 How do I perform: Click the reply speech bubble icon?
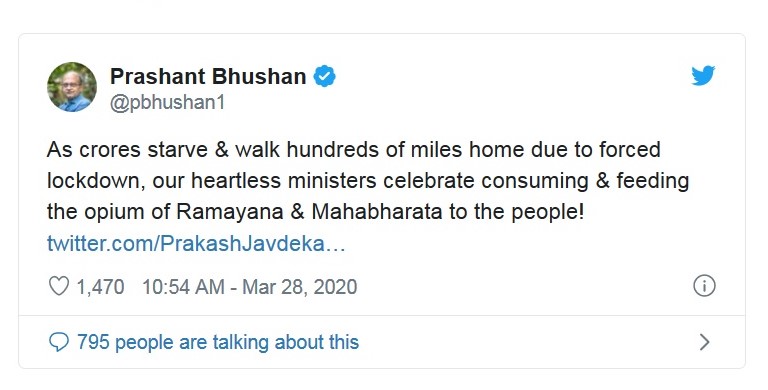coord(59,342)
